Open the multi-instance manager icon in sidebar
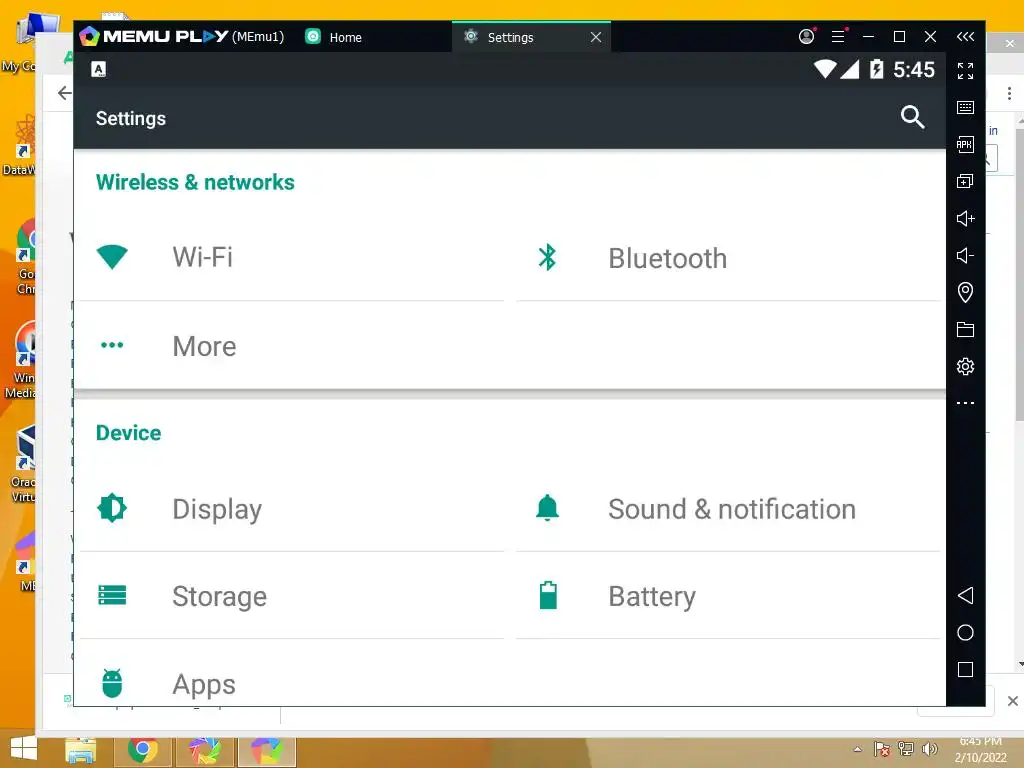Viewport: 1024px width, 768px height. click(x=965, y=181)
